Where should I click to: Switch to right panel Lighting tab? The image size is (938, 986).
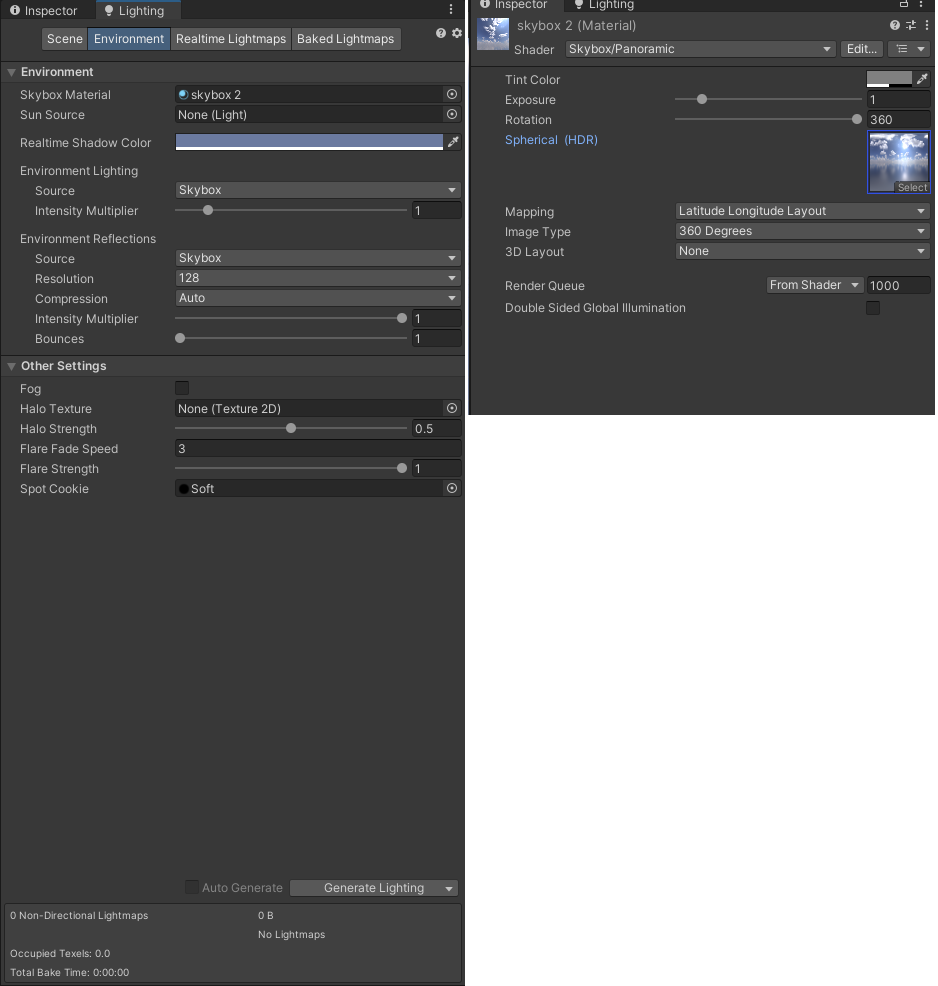click(605, 5)
